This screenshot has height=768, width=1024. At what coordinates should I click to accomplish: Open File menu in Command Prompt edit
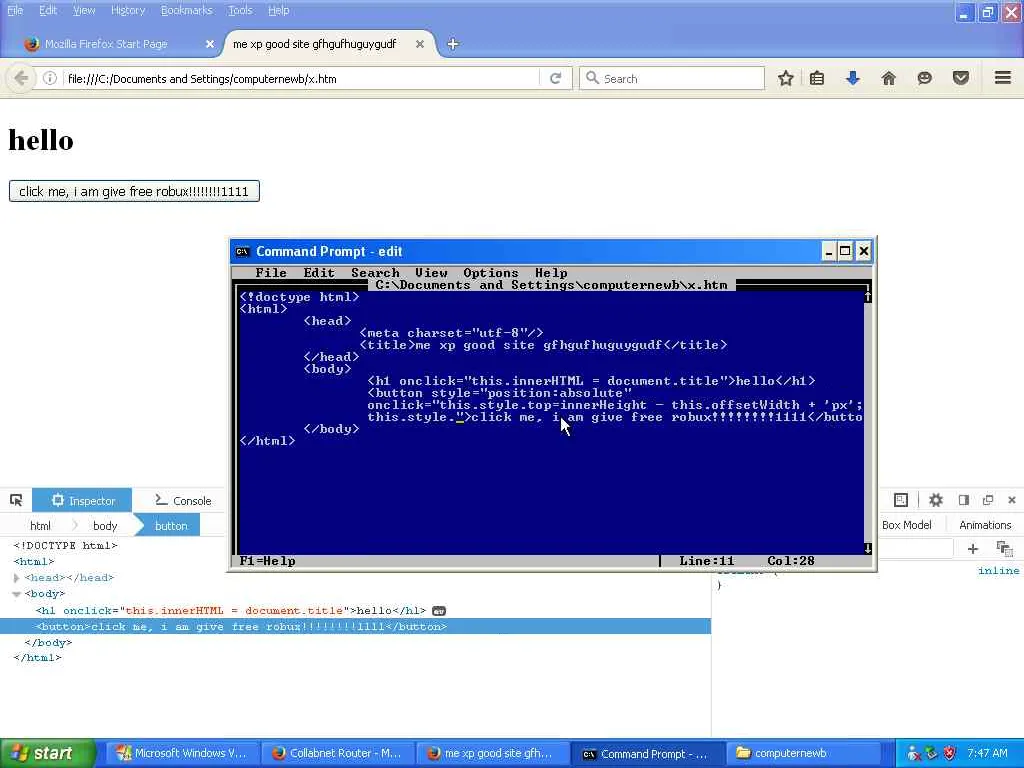tap(270, 273)
